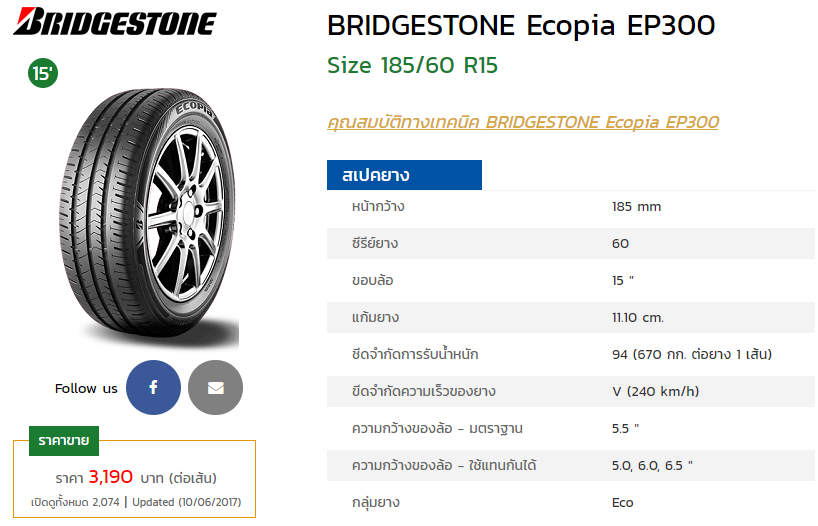Viewport: 818px width, 526px height.
Task: Click the green ราคาขาย label
Action: 64,441
